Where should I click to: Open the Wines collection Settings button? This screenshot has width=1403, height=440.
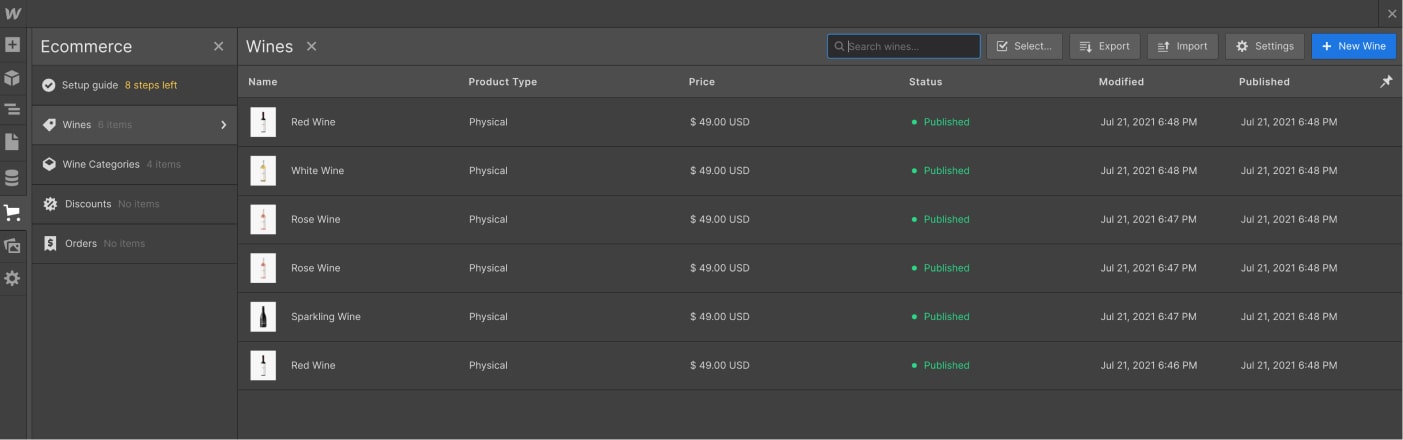coord(1265,46)
